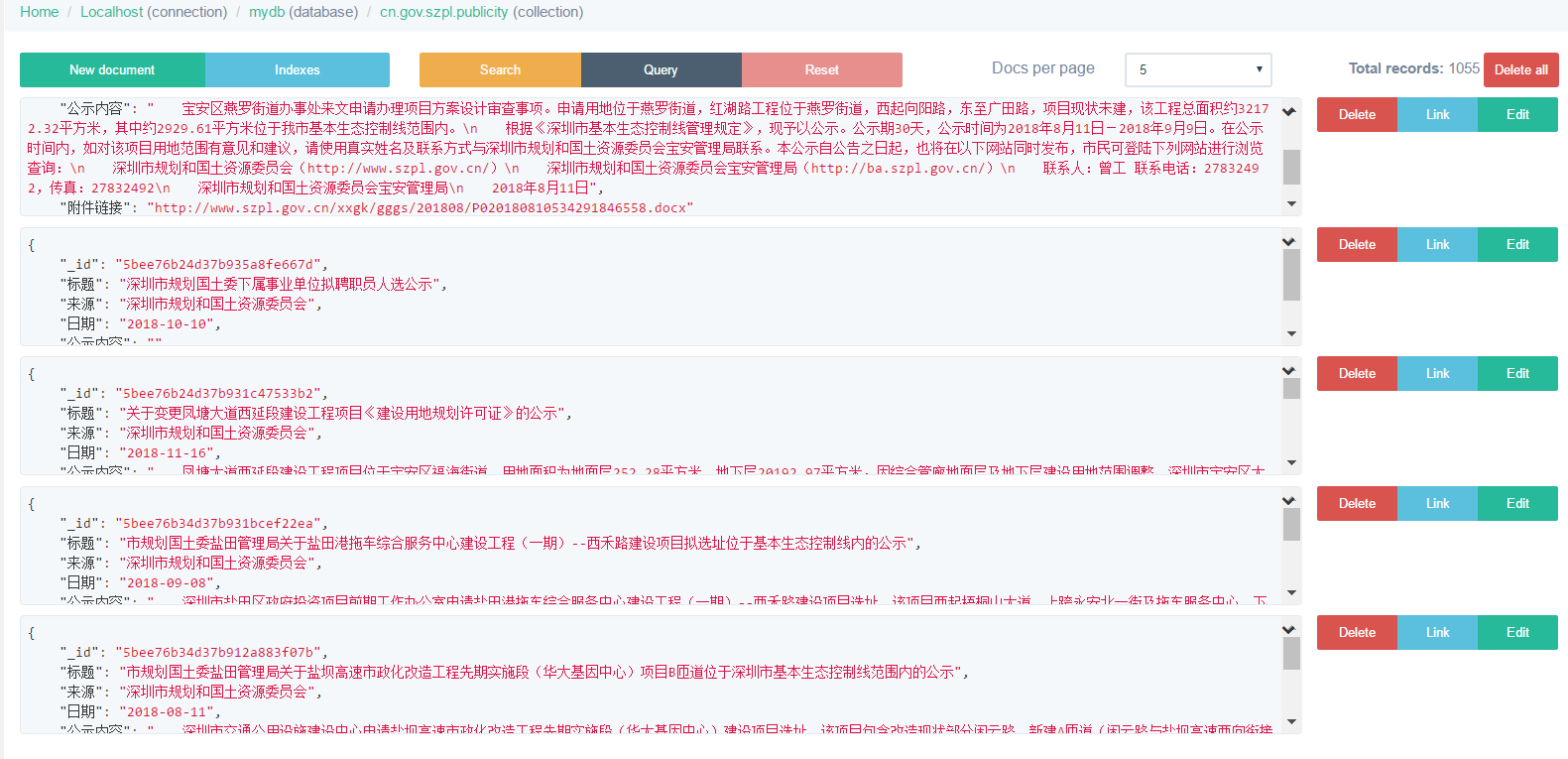Image resolution: width=1568 pixels, height=759 pixels.
Task: Click the _id value 5bee76b24d37b931c47533b2
Action: tap(217, 393)
